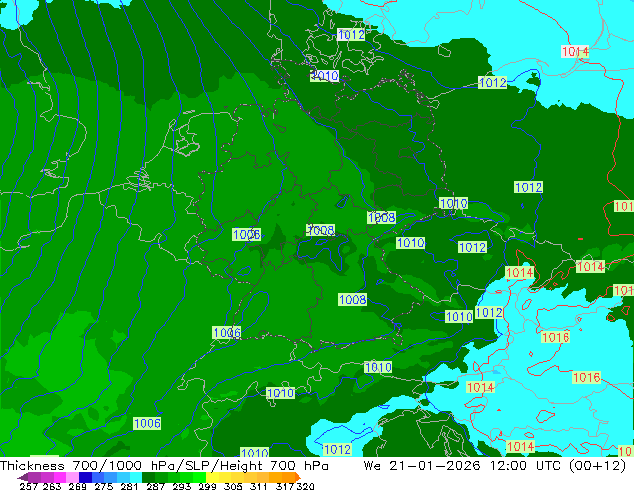Click the bright magenta swatch in the legend
This screenshot has width=634, height=490.
click(60, 477)
